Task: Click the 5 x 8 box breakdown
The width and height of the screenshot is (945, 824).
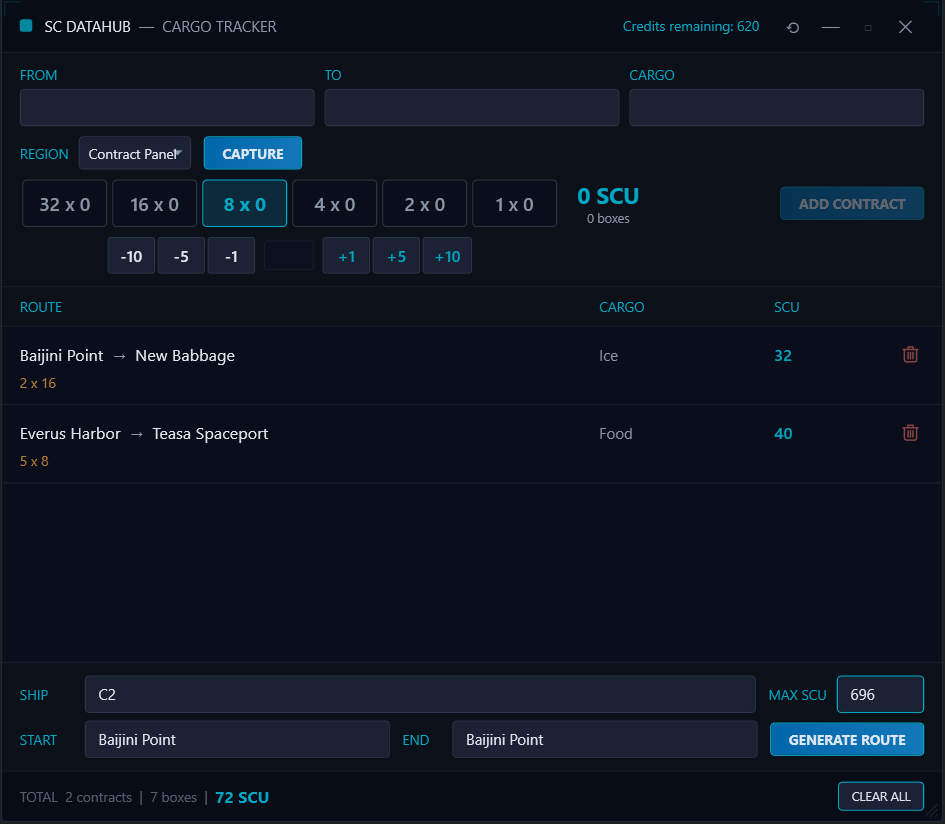Action: (x=34, y=462)
